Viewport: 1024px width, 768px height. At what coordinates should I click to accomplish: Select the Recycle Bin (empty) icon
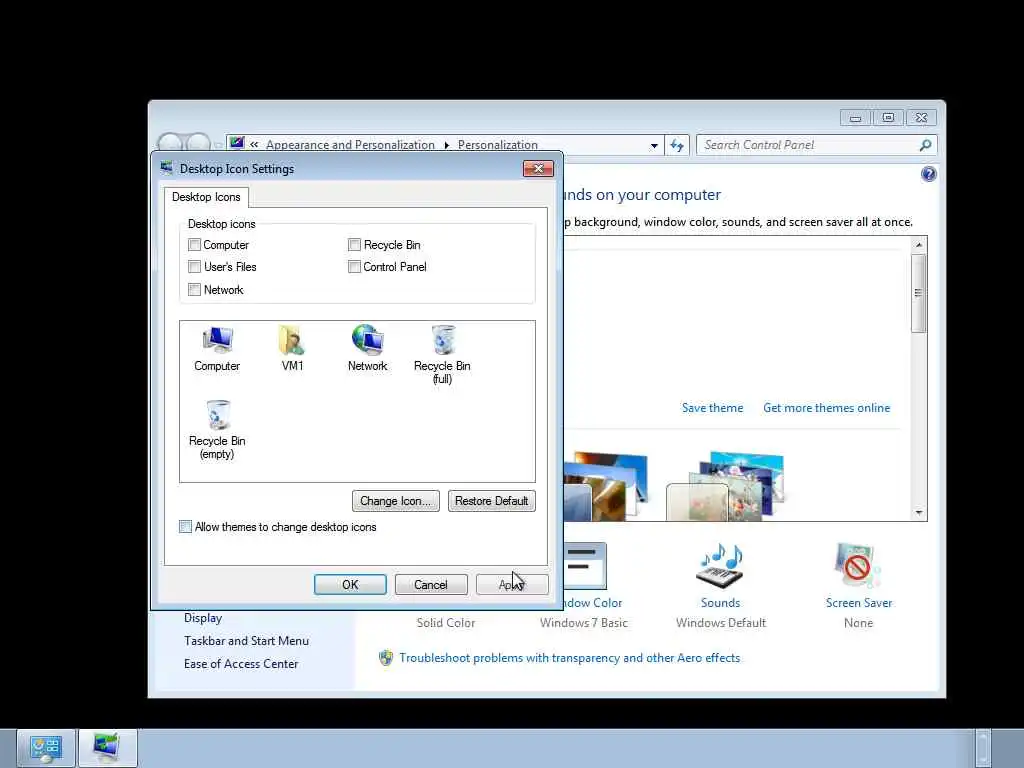click(217, 430)
